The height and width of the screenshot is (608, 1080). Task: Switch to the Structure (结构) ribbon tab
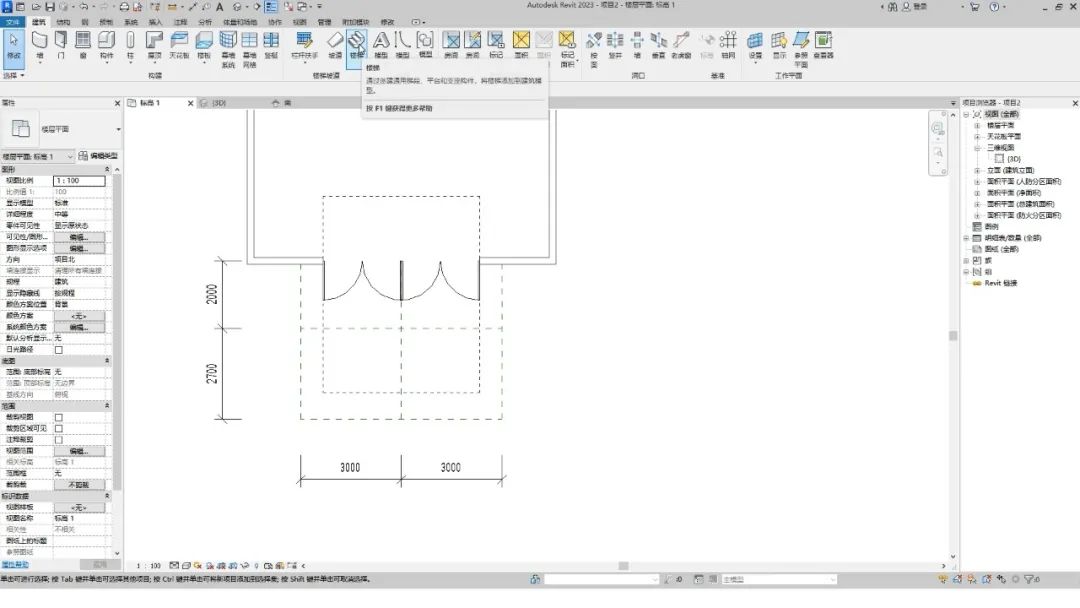pos(63,22)
